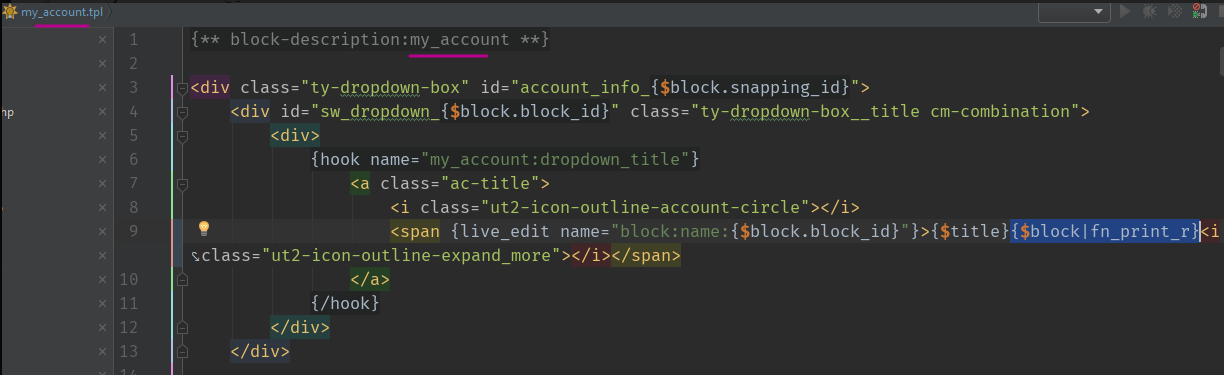Click line number 6 in the gutter

pyautogui.click(x=133, y=160)
